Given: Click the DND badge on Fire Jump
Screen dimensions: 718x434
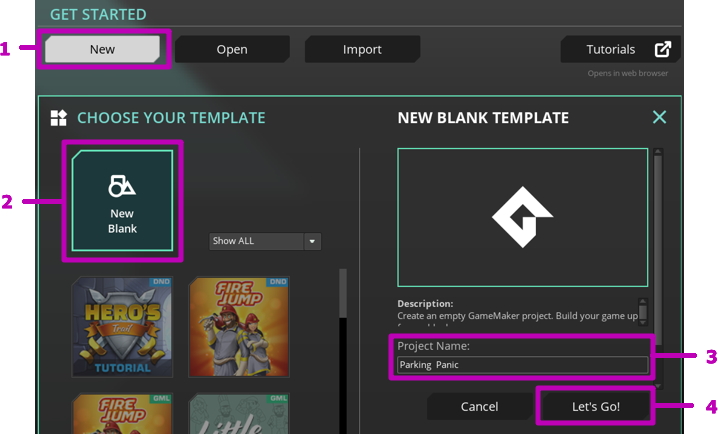Looking at the screenshot, I should (x=278, y=282).
